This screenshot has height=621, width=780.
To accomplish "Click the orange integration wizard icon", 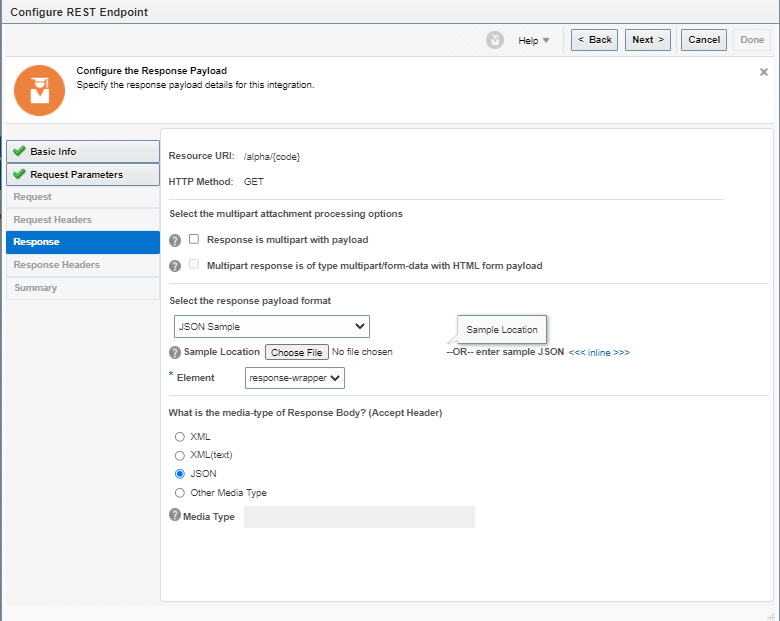I will pyautogui.click(x=39, y=91).
